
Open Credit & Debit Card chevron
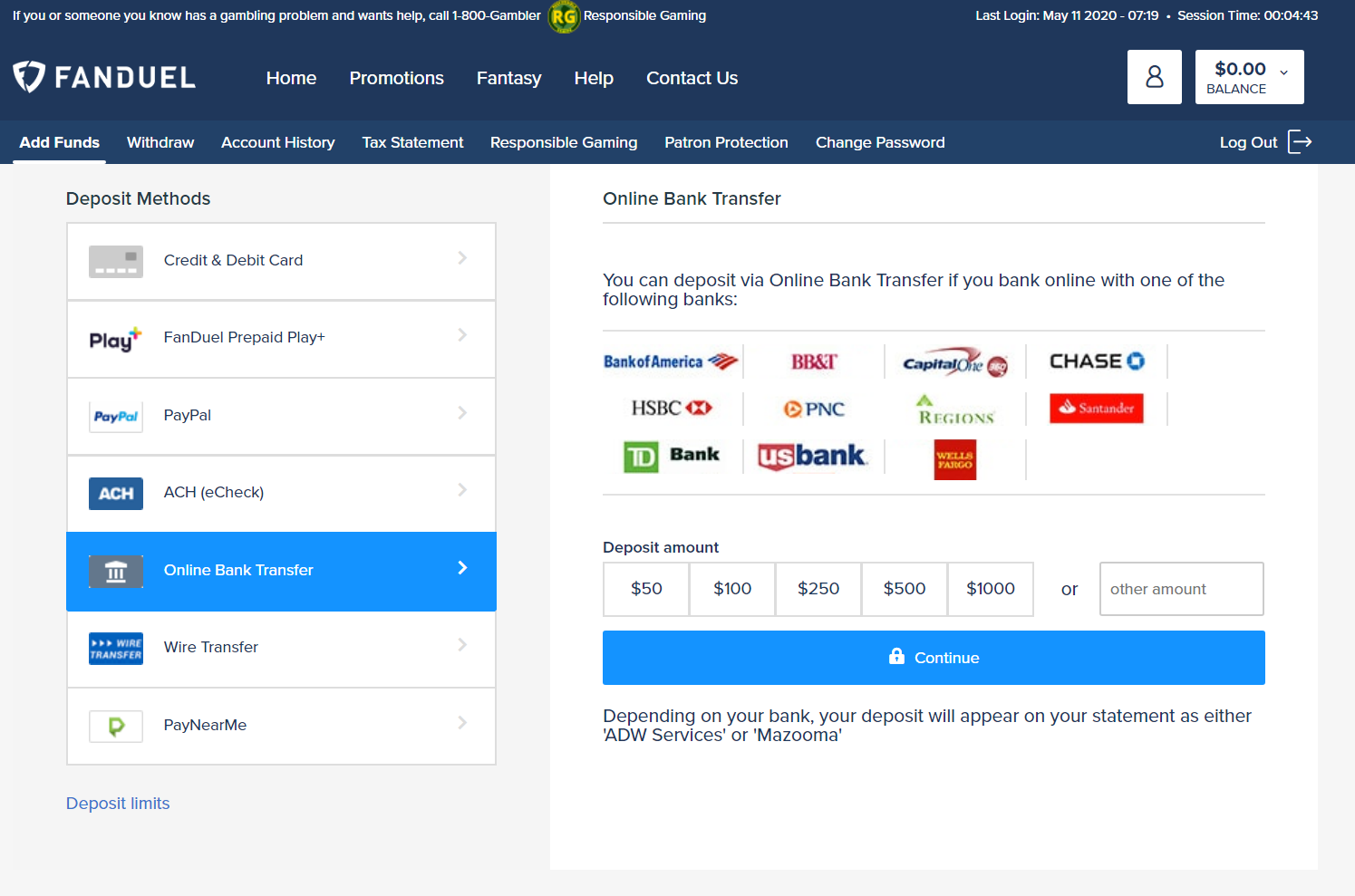tap(462, 258)
